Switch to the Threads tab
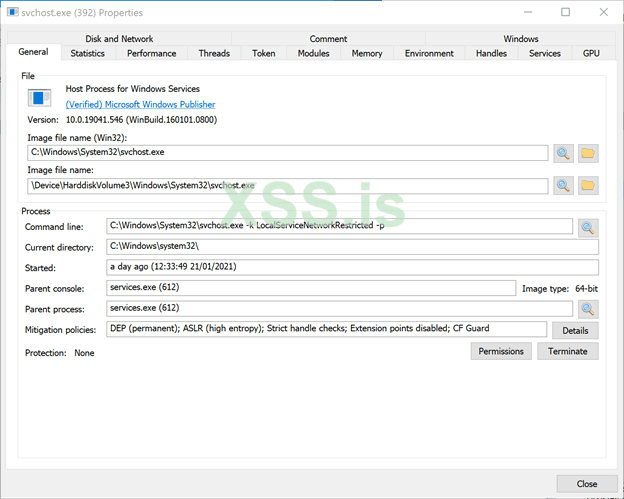 [214, 53]
